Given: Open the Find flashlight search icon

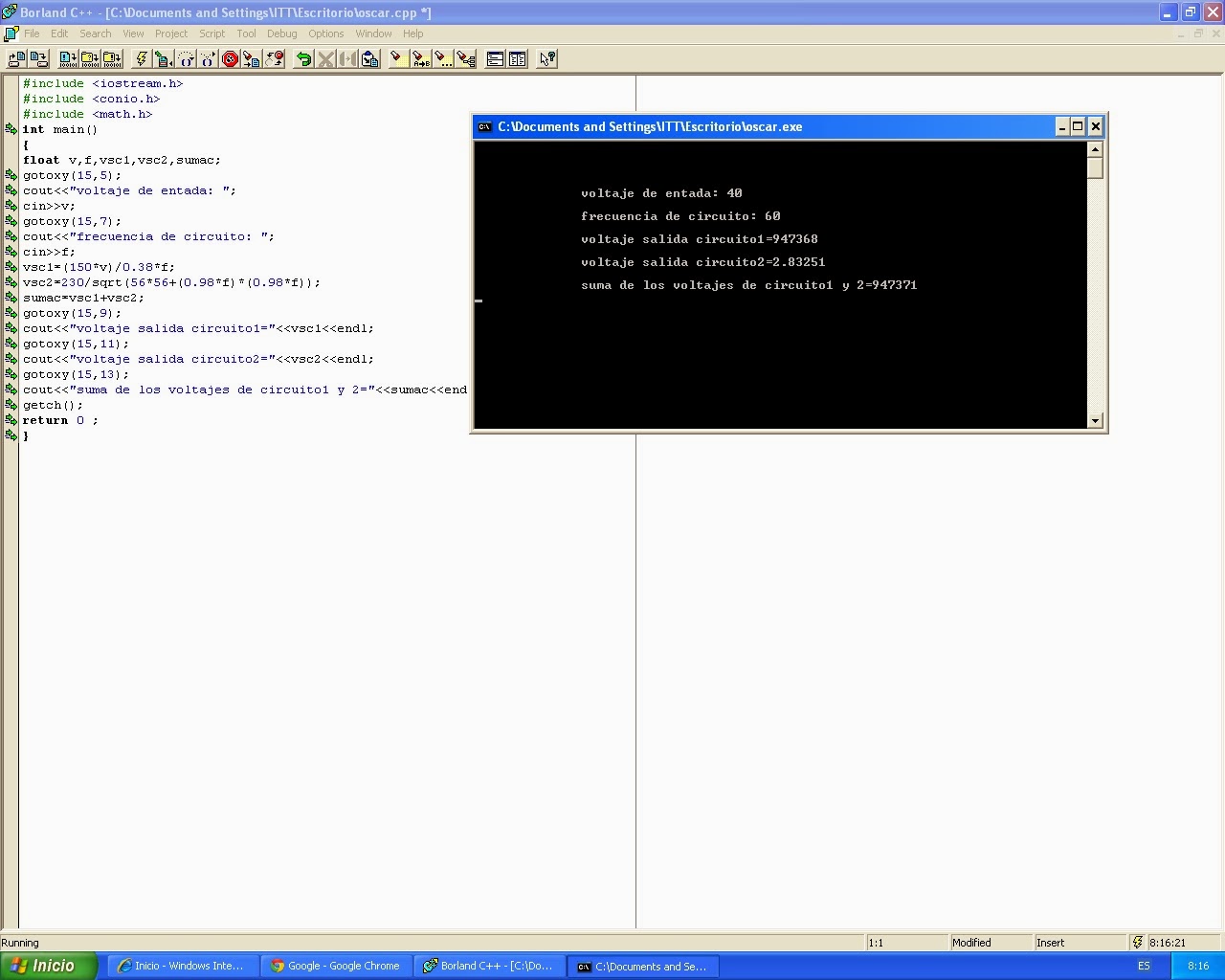Looking at the screenshot, I should pyautogui.click(x=398, y=58).
